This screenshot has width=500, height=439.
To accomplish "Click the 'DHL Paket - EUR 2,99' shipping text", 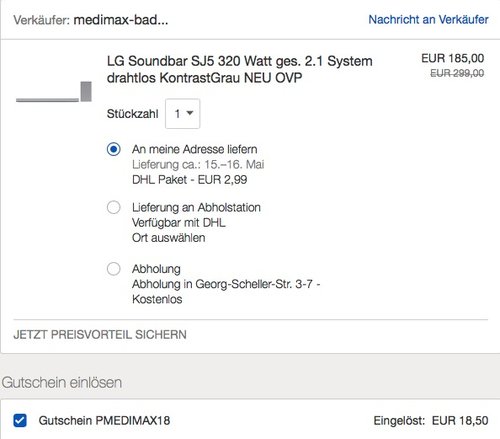I will click(189, 180).
